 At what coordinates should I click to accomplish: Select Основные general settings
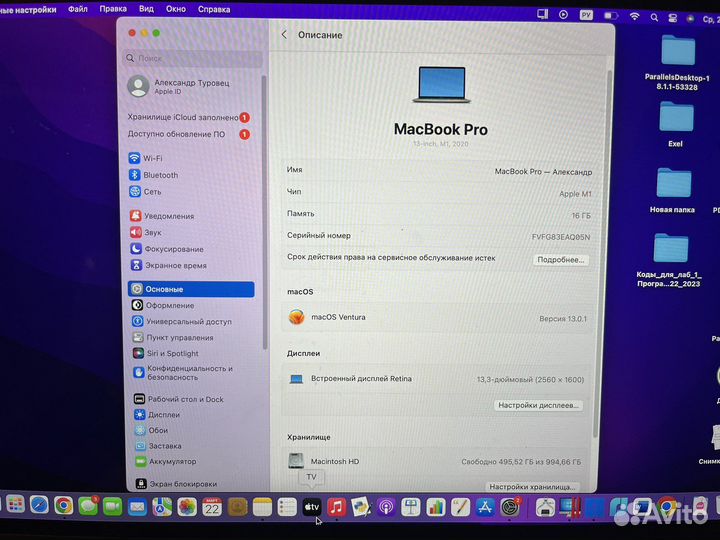(x=191, y=289)
